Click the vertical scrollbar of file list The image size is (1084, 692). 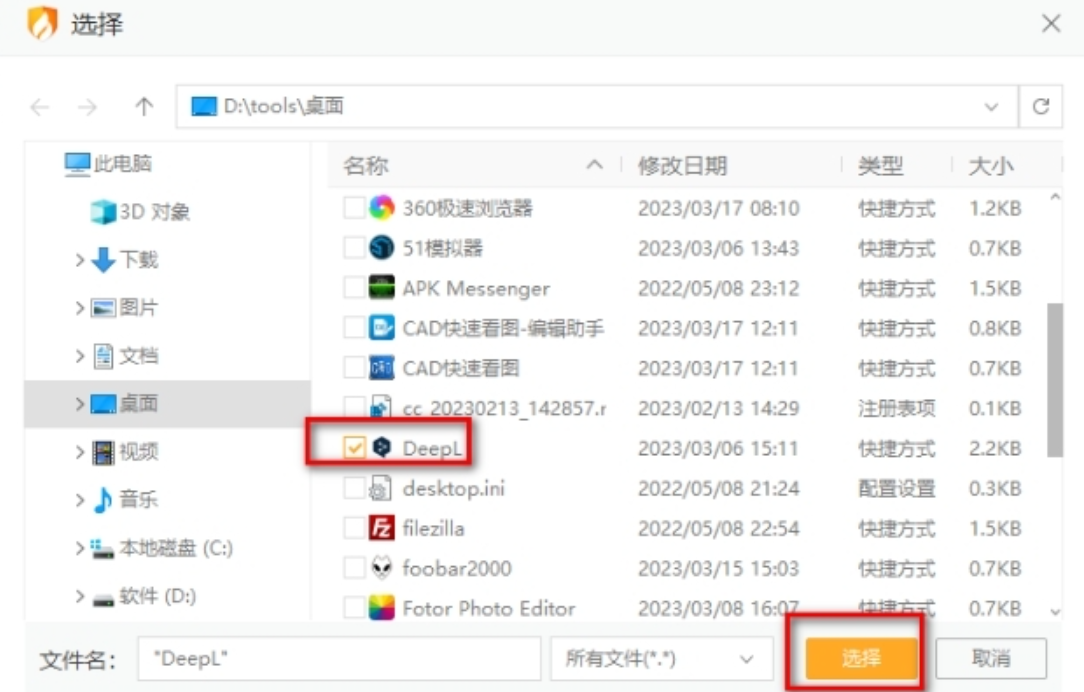point(1054,380)
